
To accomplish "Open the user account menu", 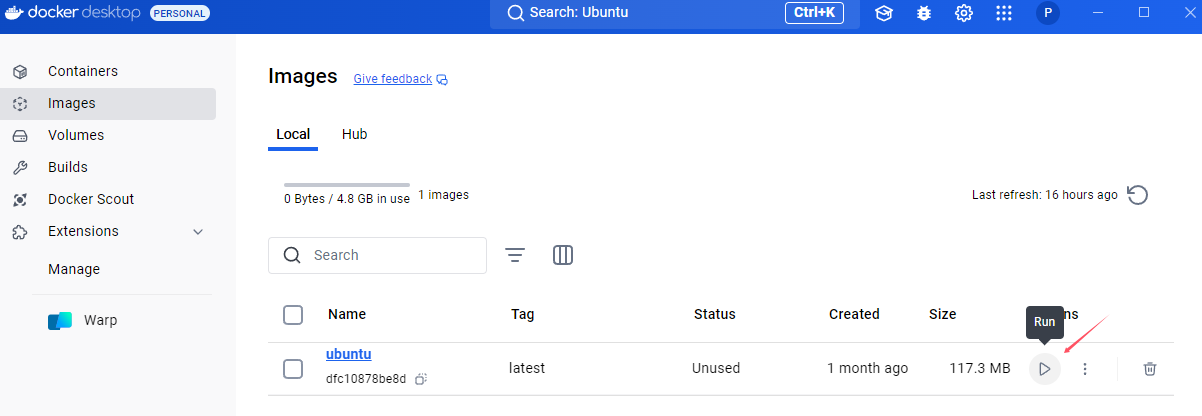I will [1047, 14].
